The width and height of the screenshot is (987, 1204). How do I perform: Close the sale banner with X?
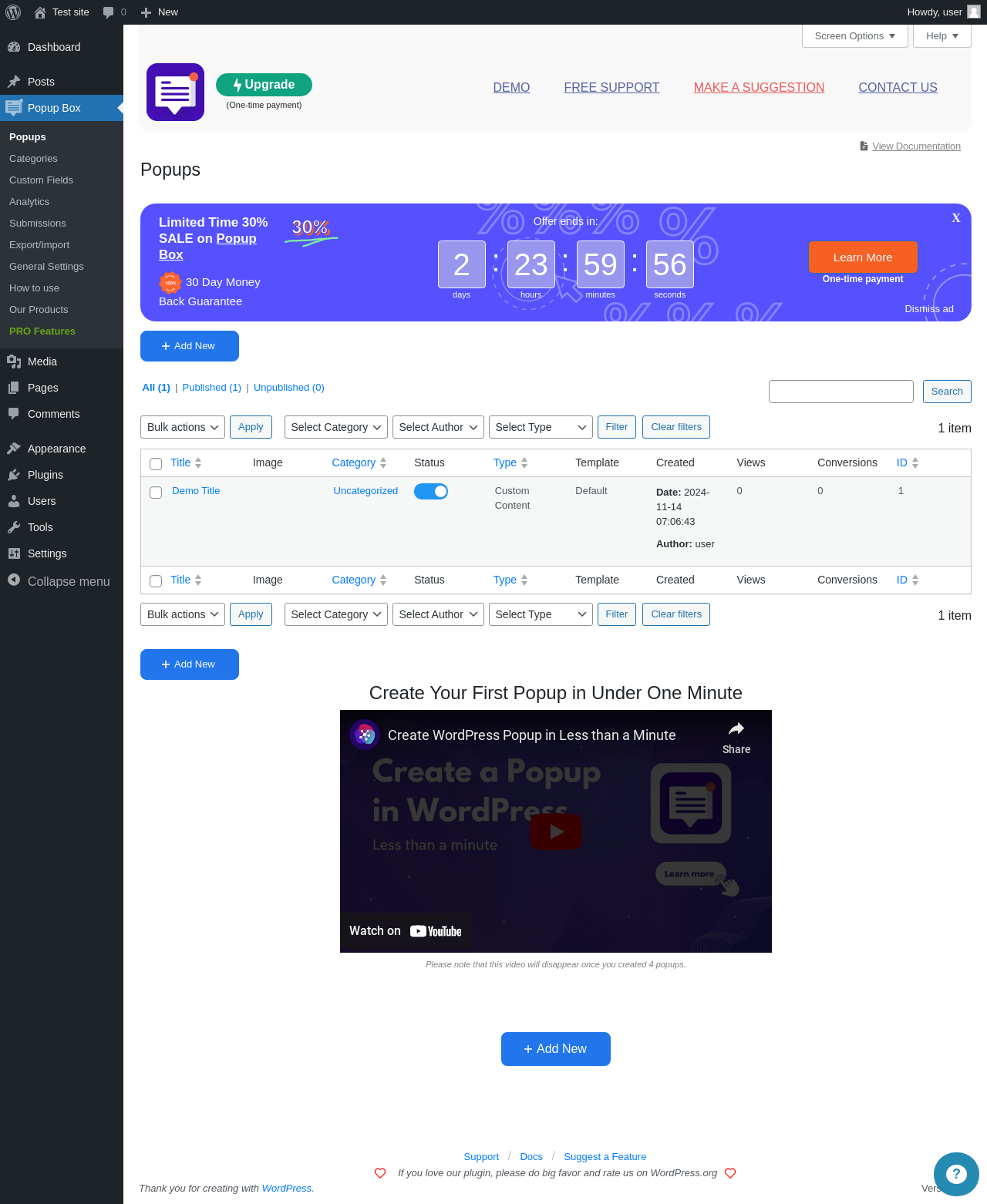point(956,218)
